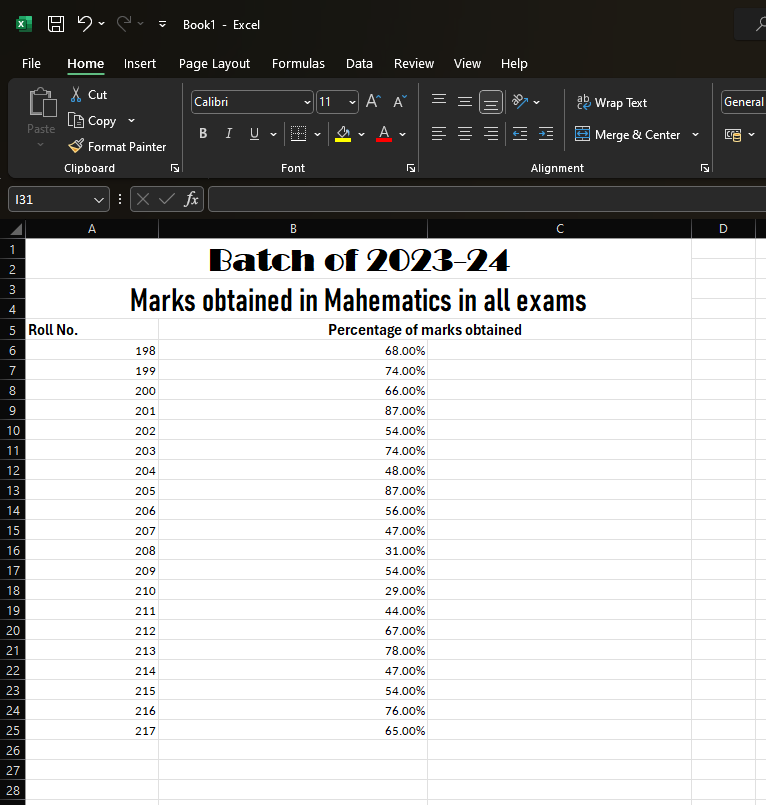Viewport: 766px width, 805px height.
Task: Select Middle Align
Action: [x=465, y=102]
